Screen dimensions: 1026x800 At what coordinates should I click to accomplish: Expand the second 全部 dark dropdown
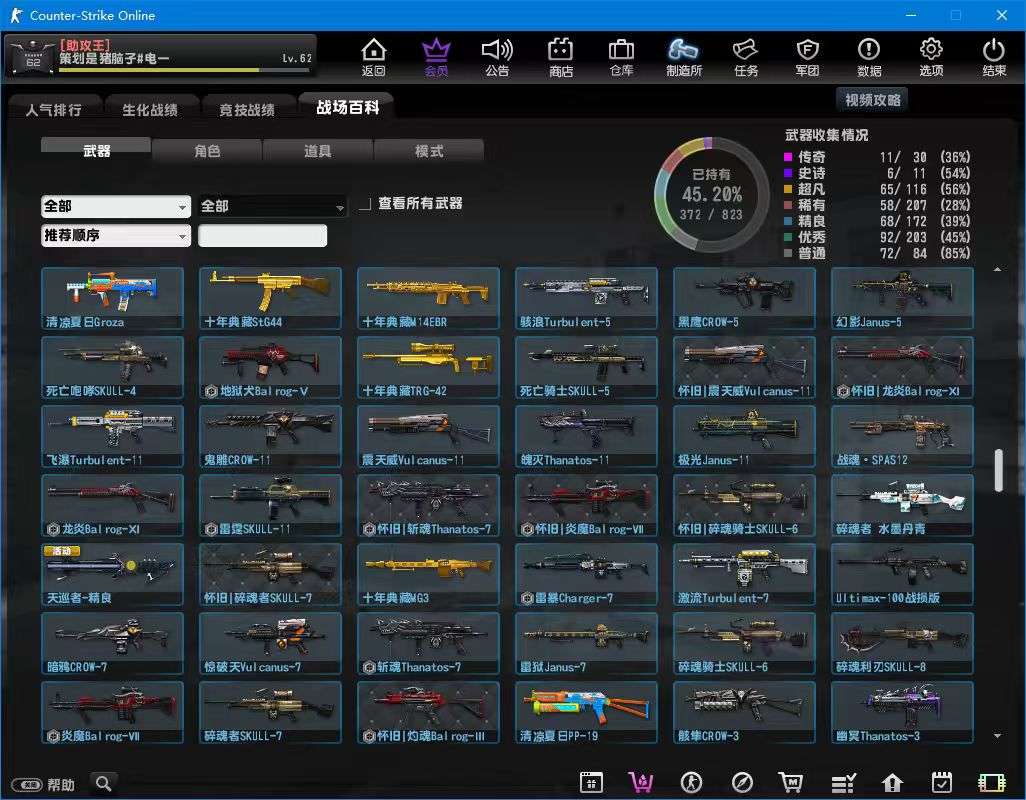272,207
